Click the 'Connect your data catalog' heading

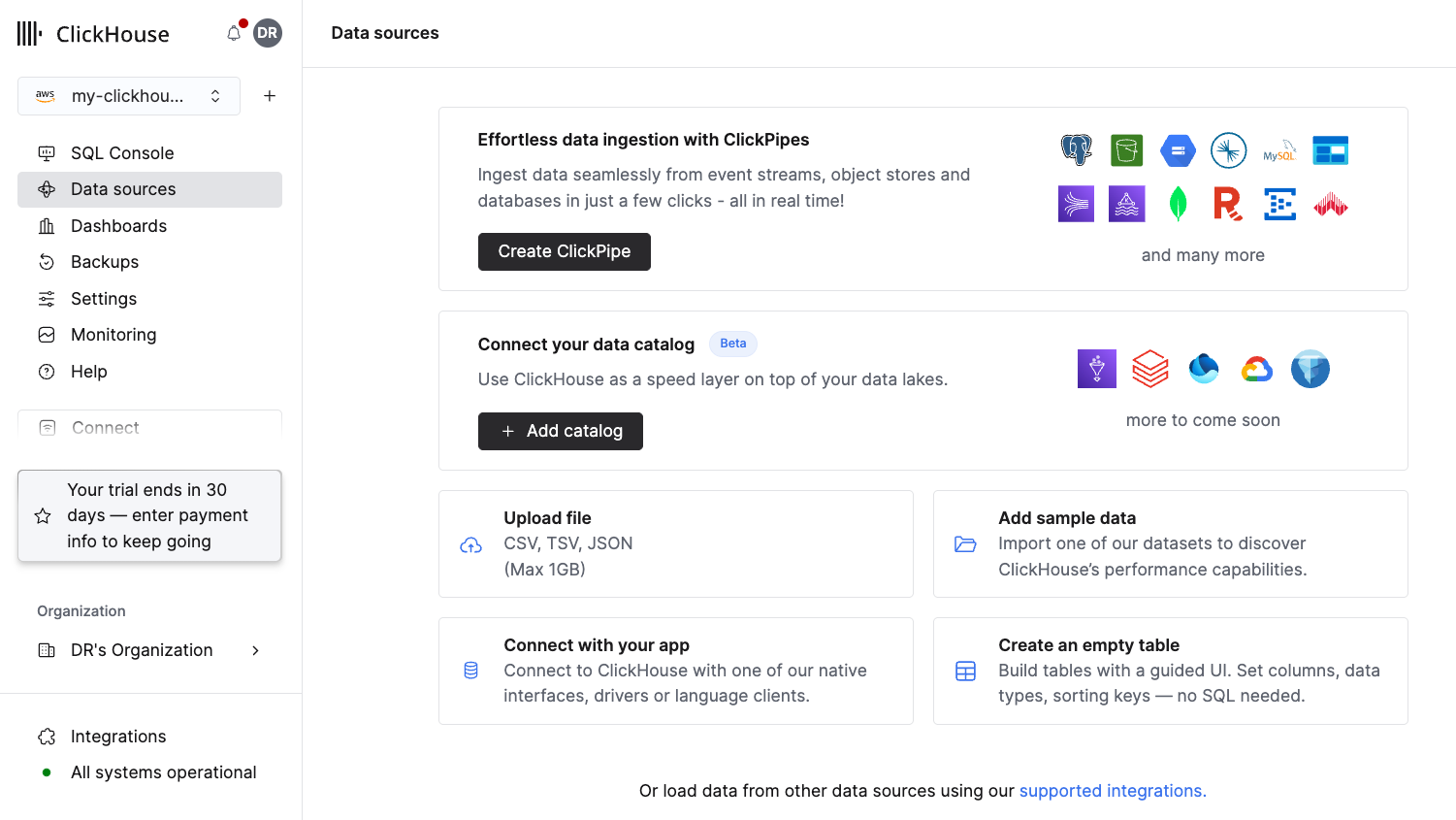(x=586, y=344)
